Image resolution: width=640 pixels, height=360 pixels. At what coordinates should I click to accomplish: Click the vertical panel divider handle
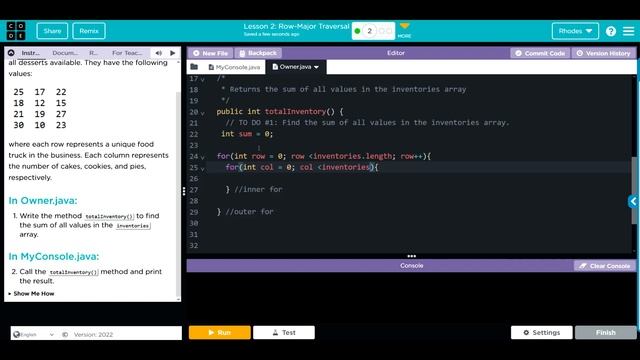(x=184, y=191)
